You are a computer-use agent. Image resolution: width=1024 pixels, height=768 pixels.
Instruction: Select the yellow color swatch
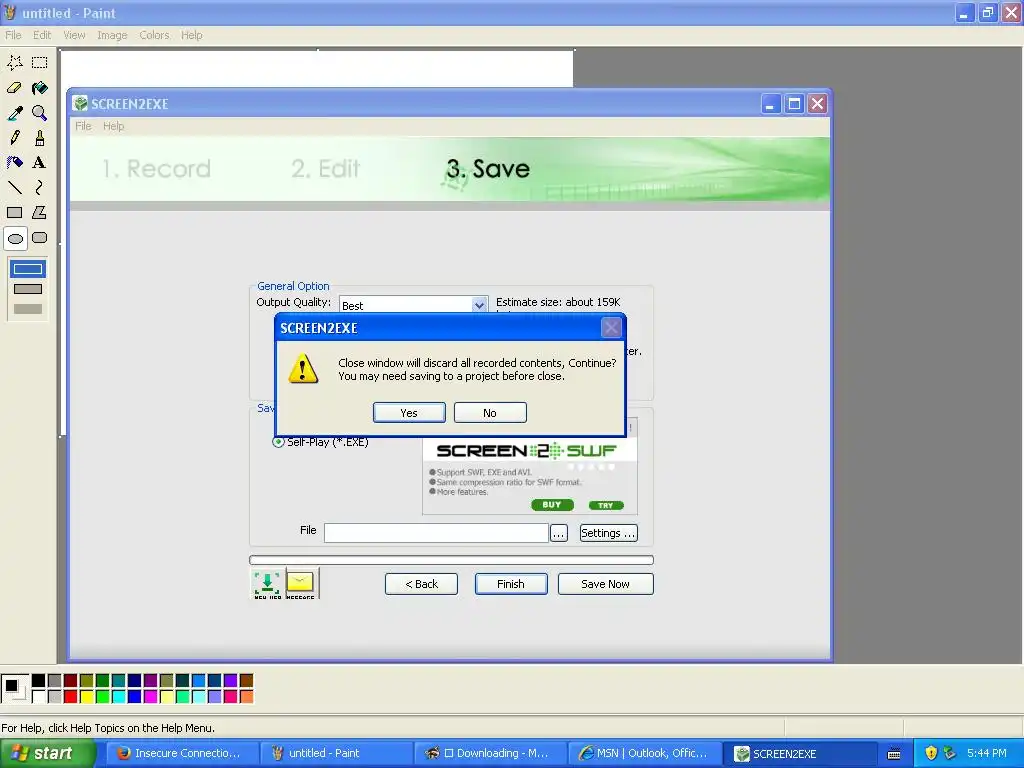(x=86, y=697)
